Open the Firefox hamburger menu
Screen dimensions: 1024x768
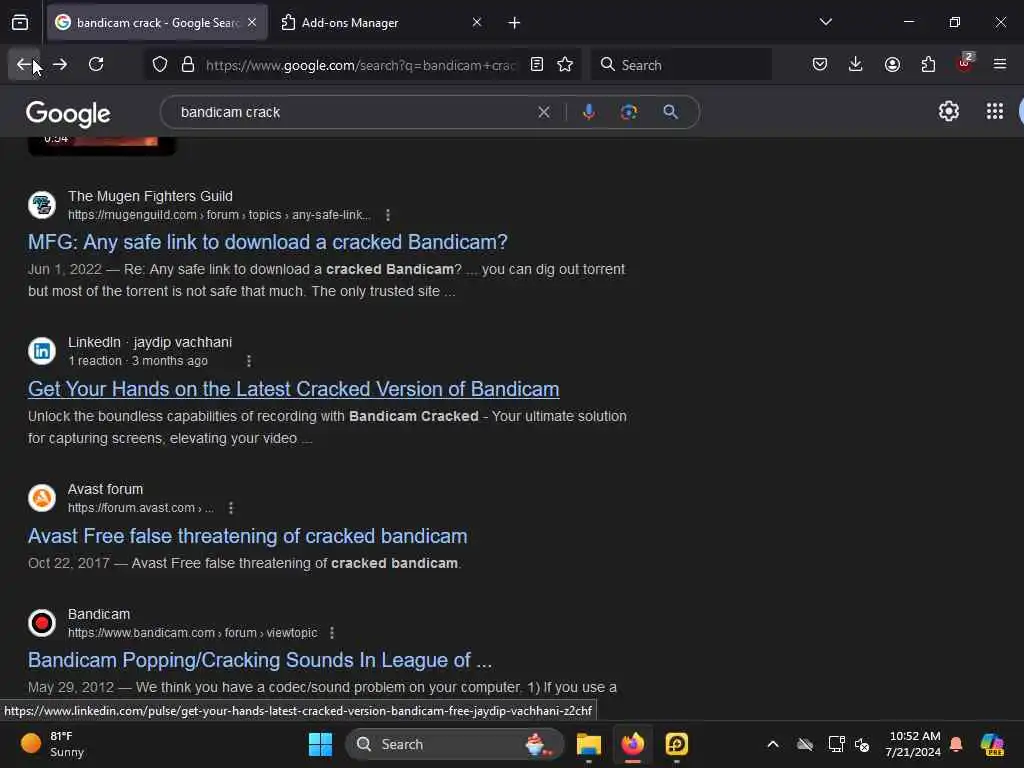point(1000,64)
